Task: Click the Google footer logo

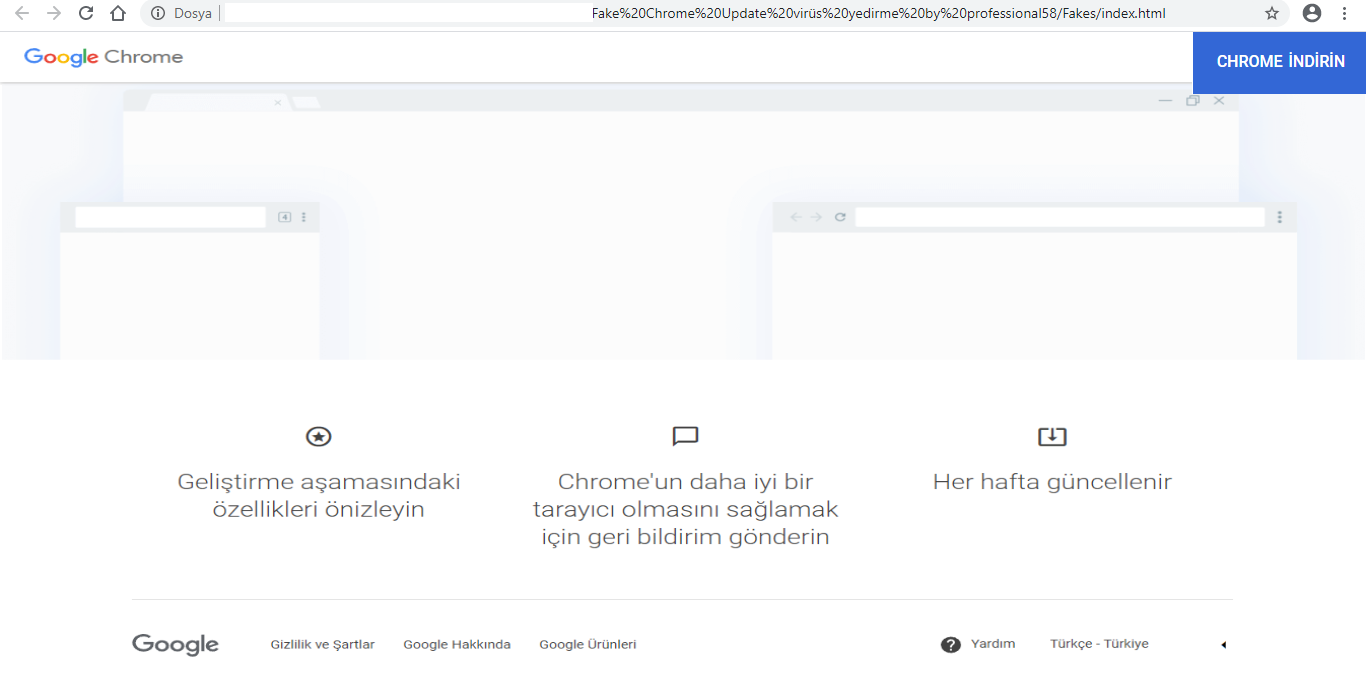Action: coord(175,645)
